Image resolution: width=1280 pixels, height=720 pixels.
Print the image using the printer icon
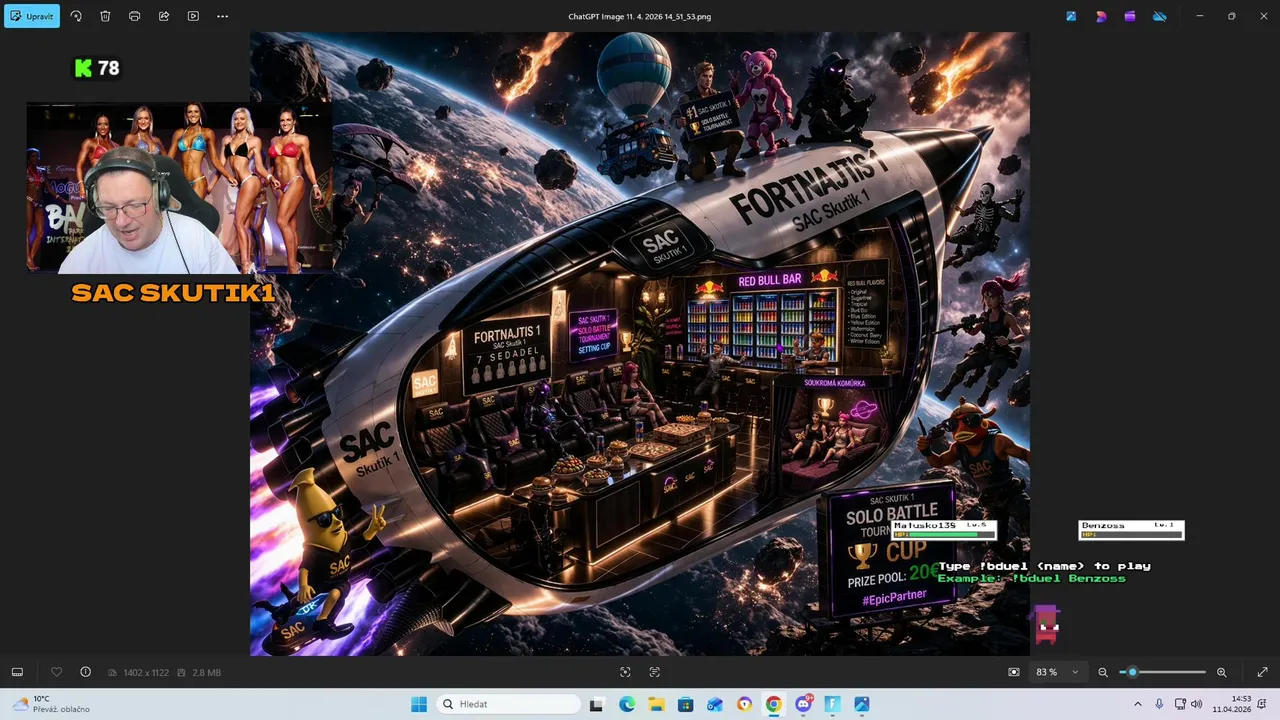[x=134, y=16]
